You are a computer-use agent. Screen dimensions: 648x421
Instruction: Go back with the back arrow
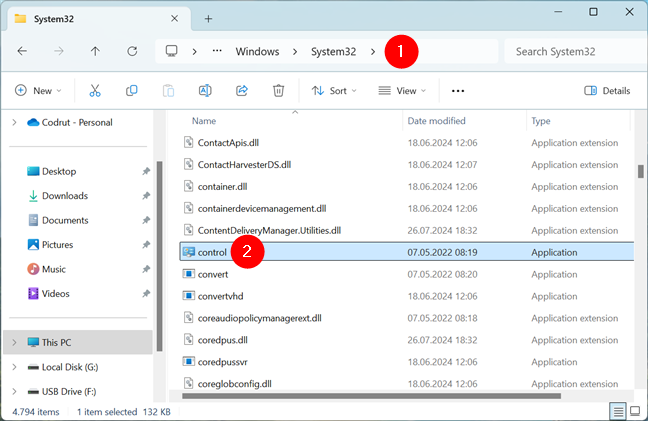coord(22,51)
